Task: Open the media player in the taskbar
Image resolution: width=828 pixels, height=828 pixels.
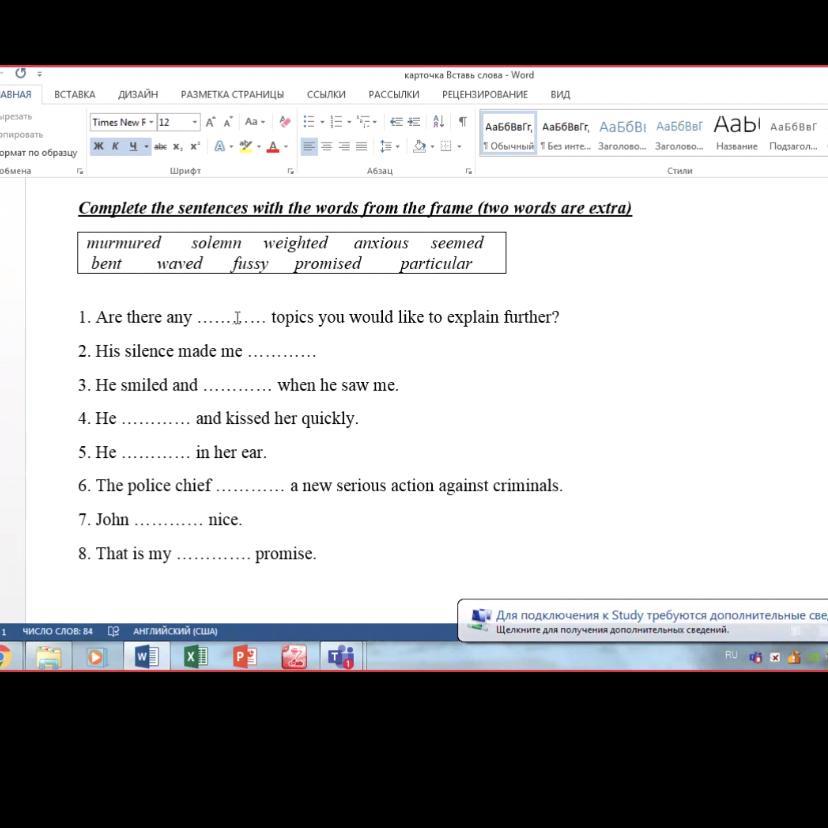Action: tap(96, 657)
